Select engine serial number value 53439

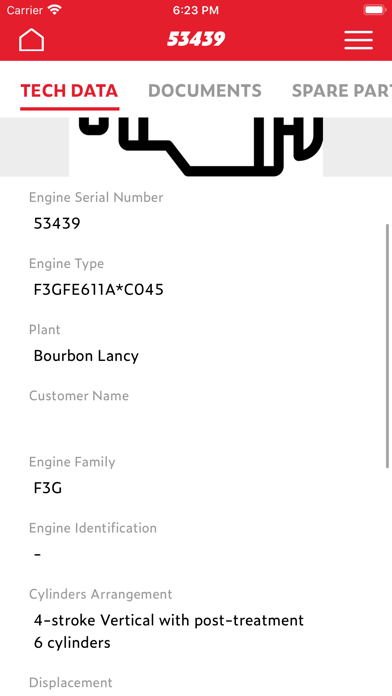57,223
